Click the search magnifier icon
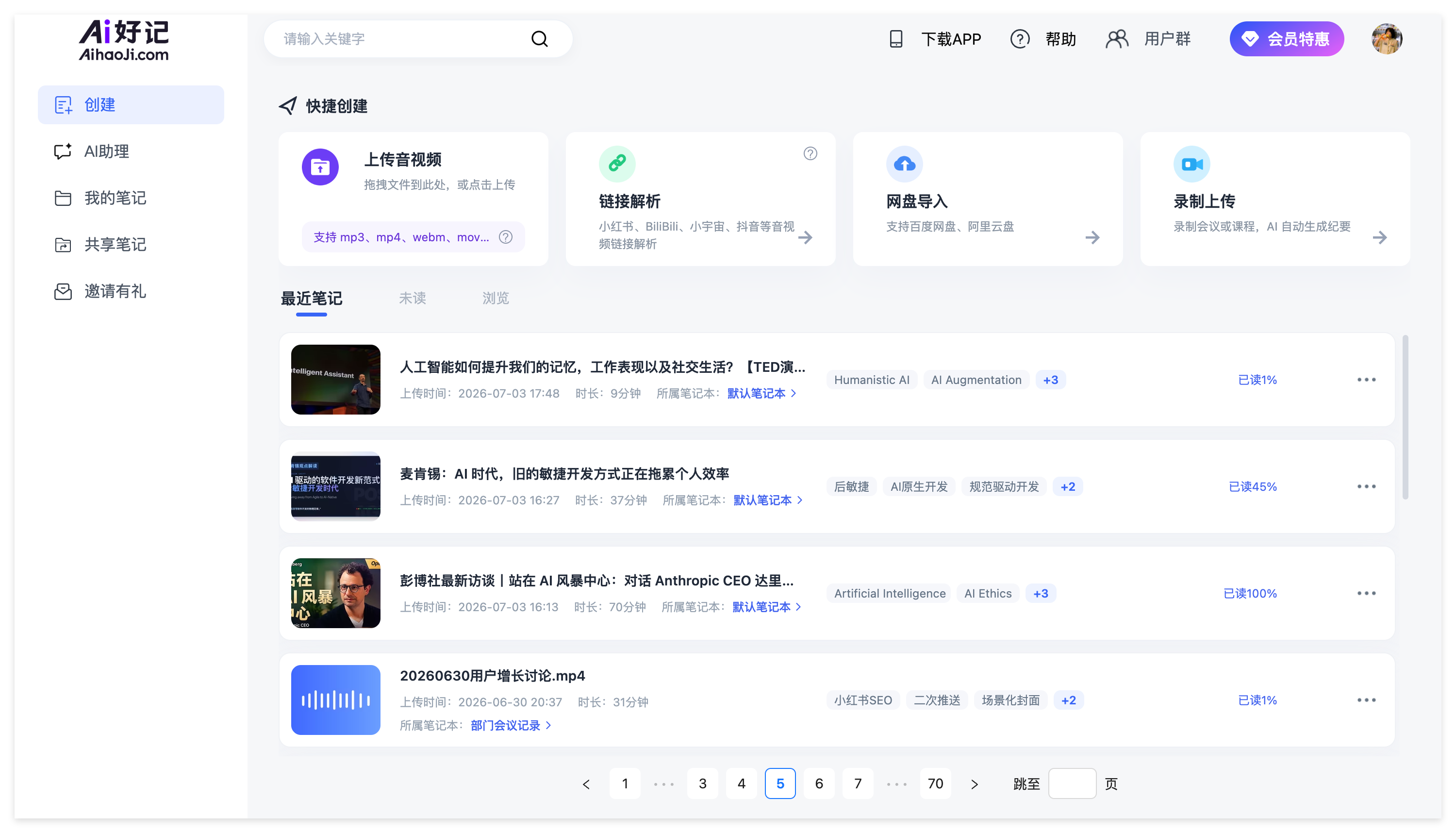This screenshot has height=833, width=1456. click(x=539, y=39)
